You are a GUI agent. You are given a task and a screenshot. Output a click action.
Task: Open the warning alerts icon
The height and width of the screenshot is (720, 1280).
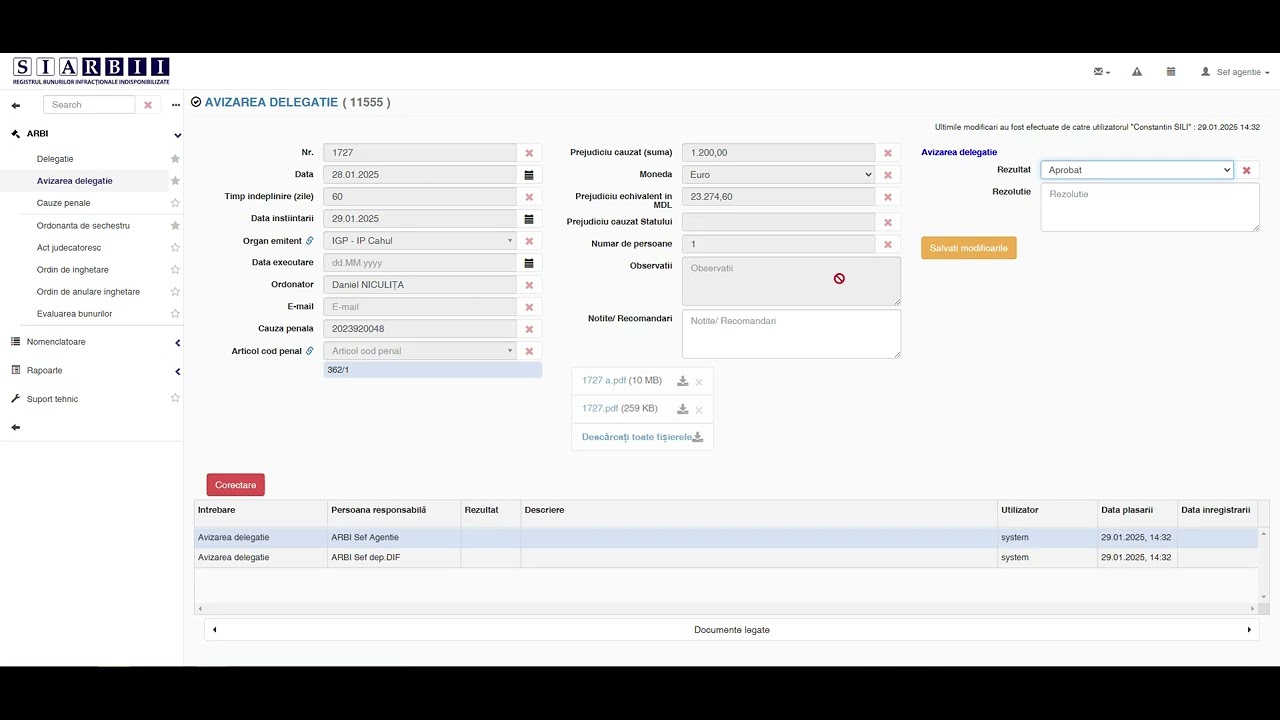click(1137, 72)
